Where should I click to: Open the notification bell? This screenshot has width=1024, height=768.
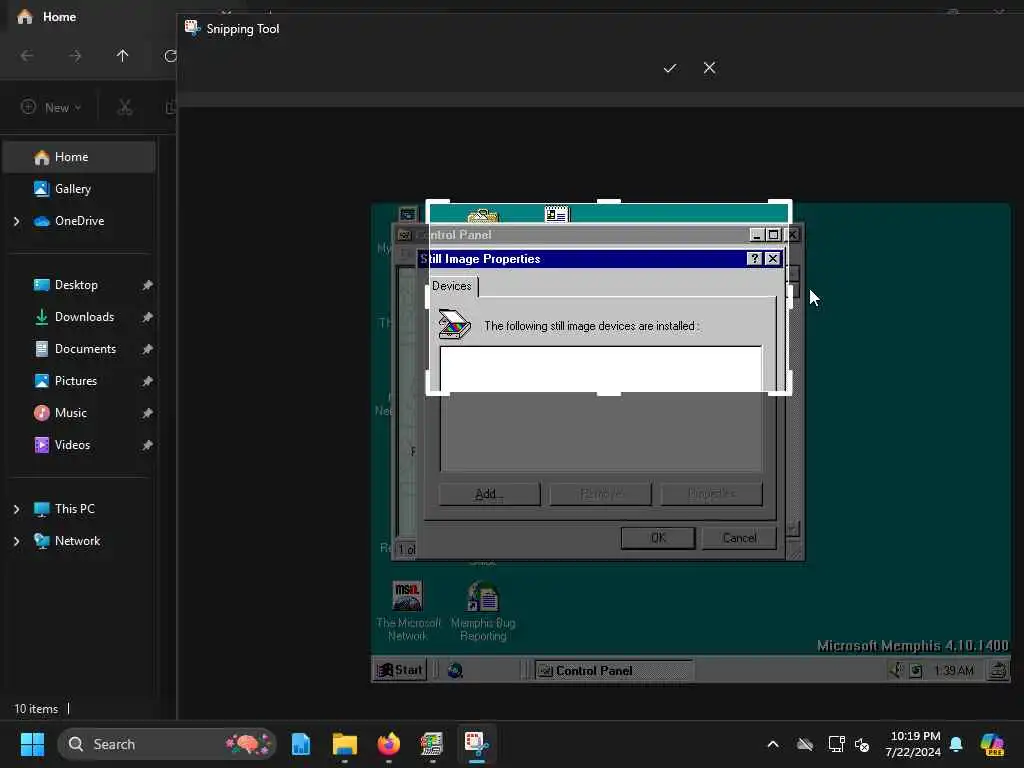click(x=956, y=744)
